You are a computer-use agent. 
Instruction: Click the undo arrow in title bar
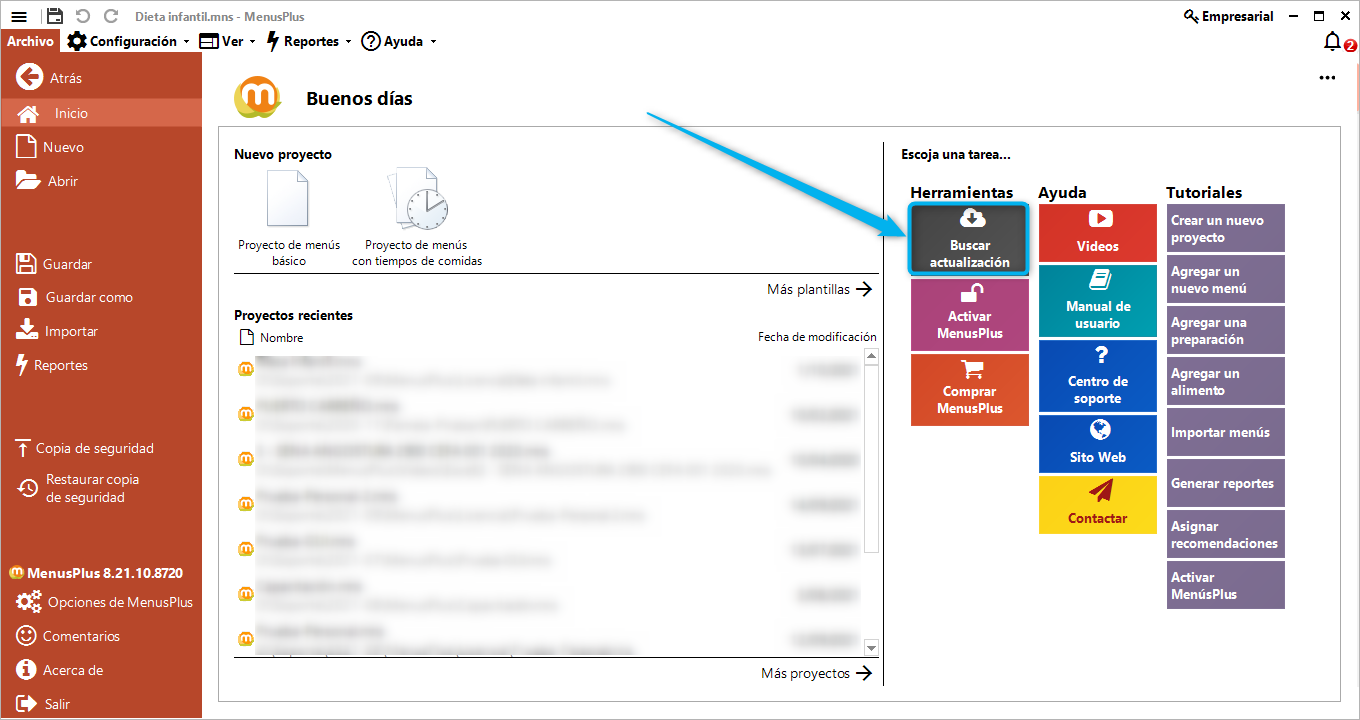[x=83, y=16]
